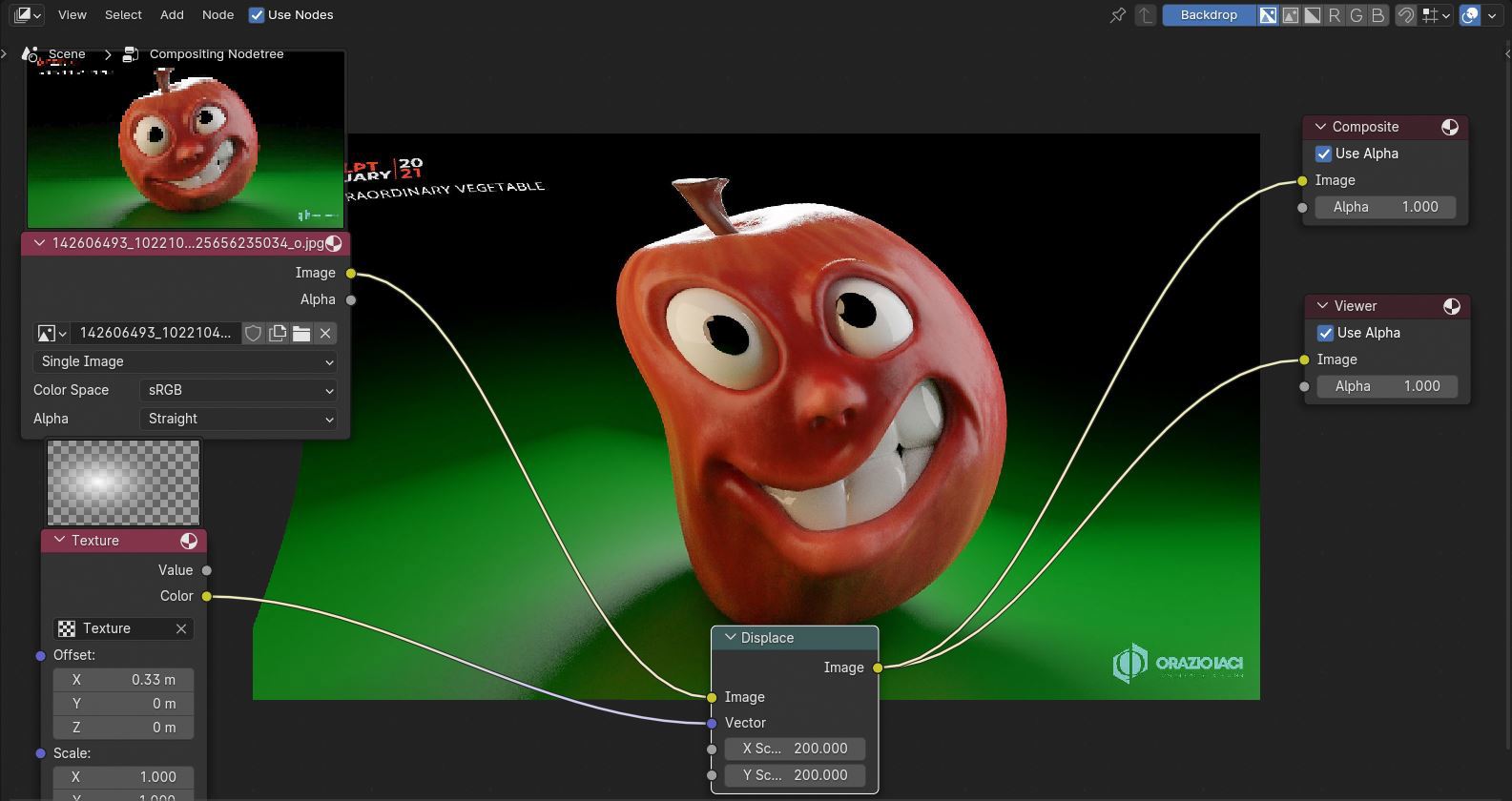
Task: Collapse the Viewer node
Action: point(1323,306)
